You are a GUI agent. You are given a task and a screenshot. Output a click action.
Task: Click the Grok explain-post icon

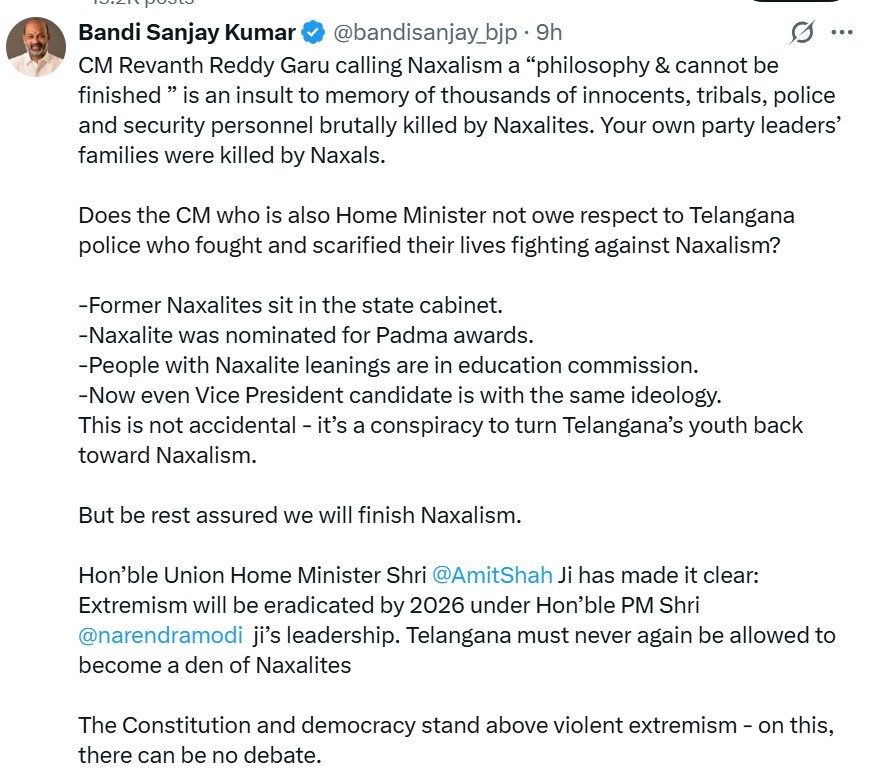(802, 33)
